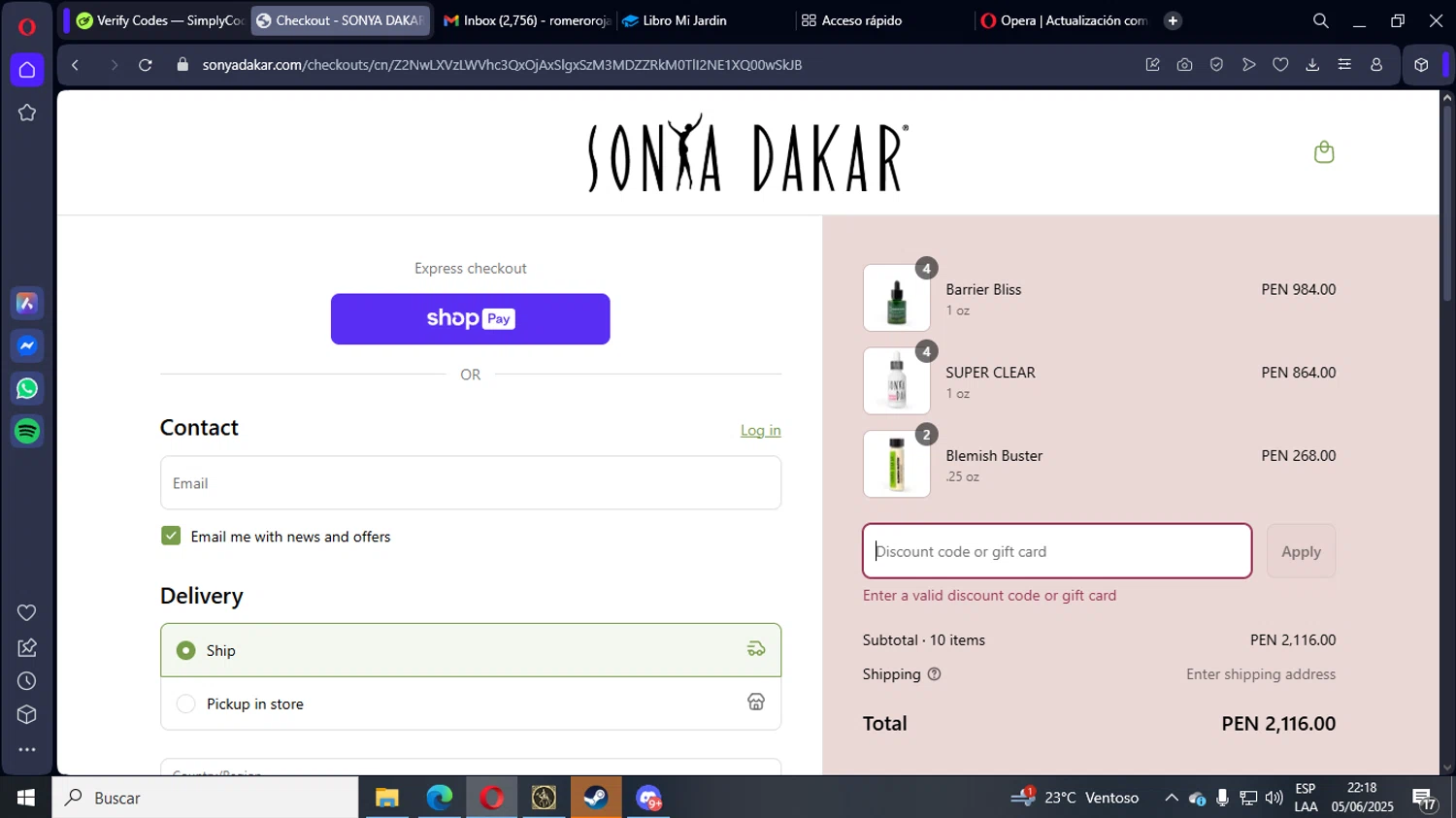The width and height of the screenshot is (1456, 818).
Task: Go to Opera start page home icon
Action: click(27, 70)
